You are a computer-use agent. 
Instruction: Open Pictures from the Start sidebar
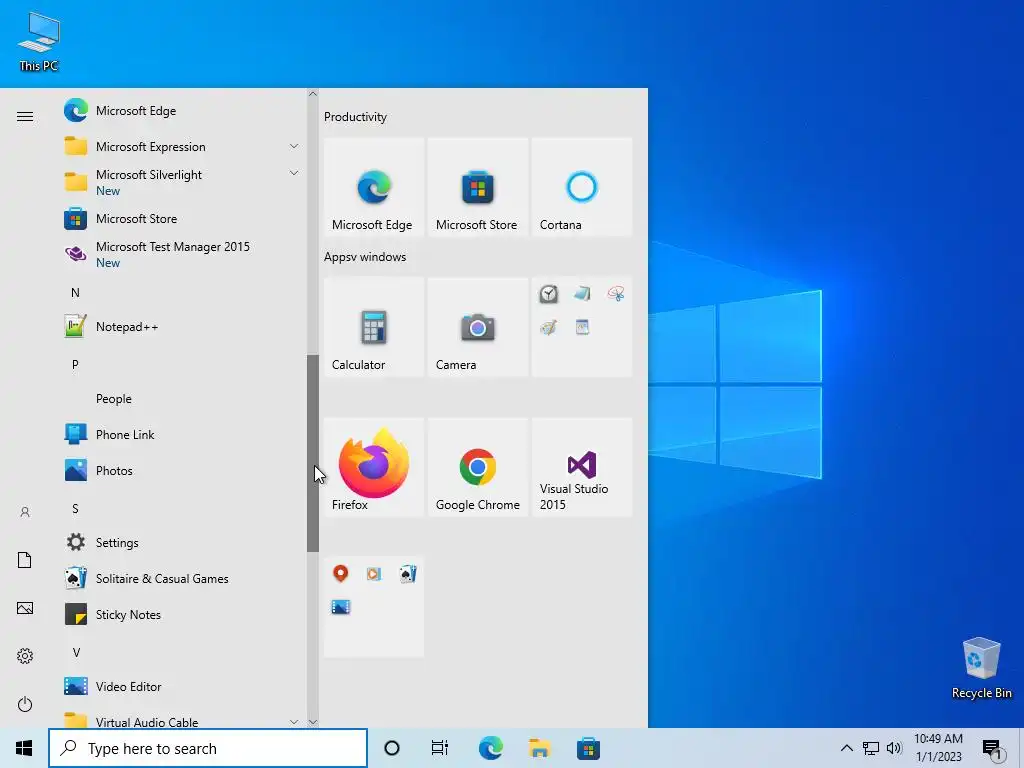(25, 608)
